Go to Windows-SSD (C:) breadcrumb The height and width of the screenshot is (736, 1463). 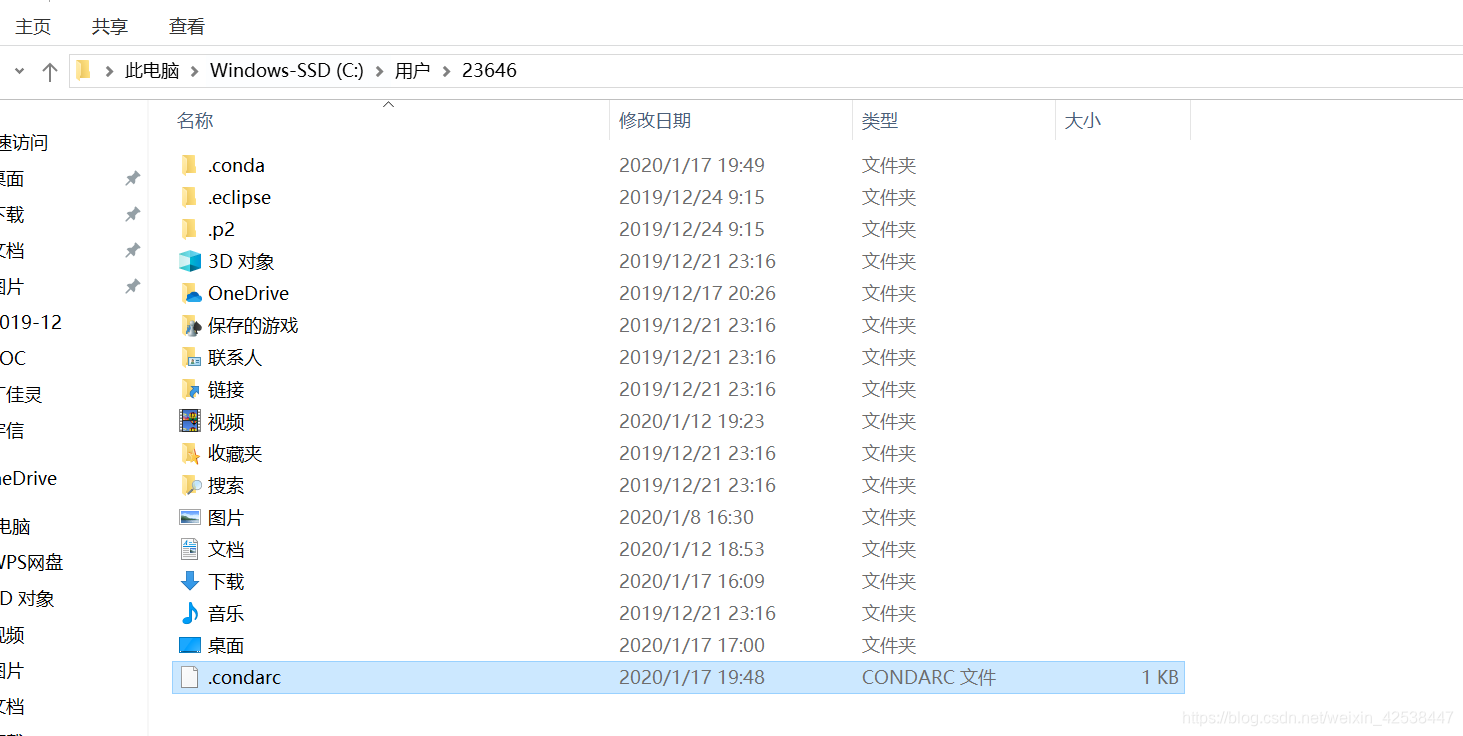[x=287, y=71]
